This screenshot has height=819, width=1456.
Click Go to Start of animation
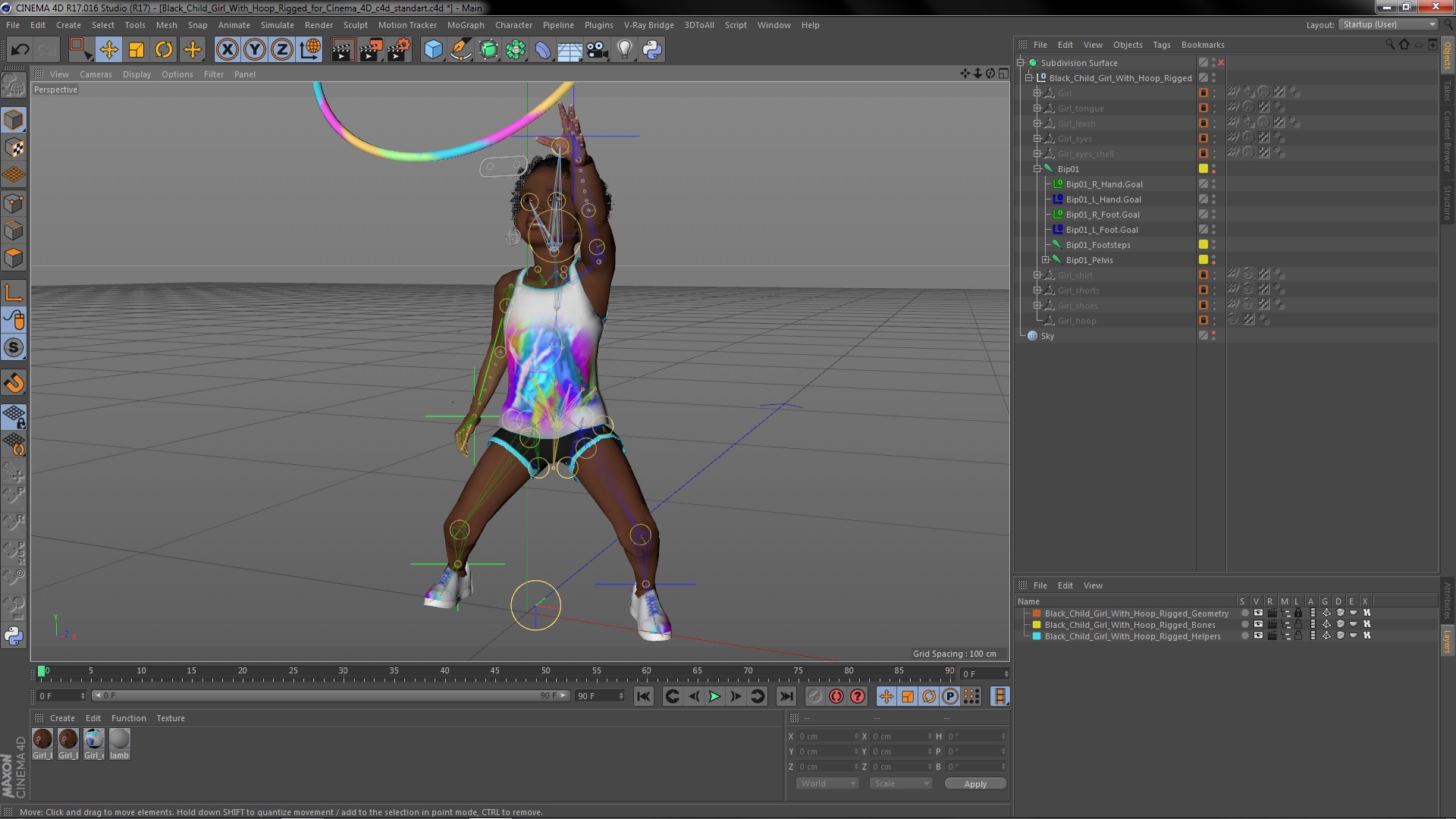pyautogui.click(x=643, y=696)
